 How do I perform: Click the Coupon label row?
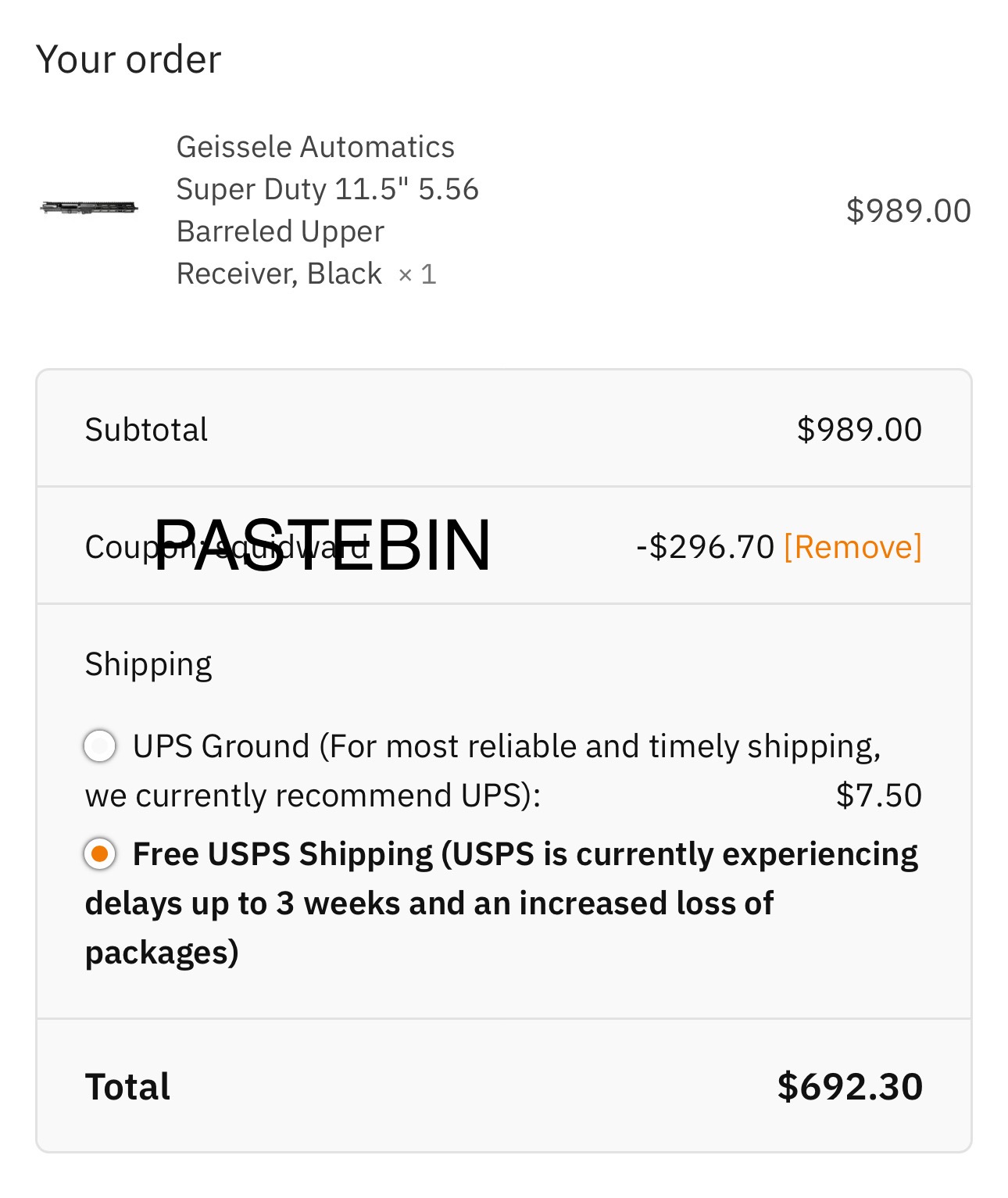click(504, 545)
